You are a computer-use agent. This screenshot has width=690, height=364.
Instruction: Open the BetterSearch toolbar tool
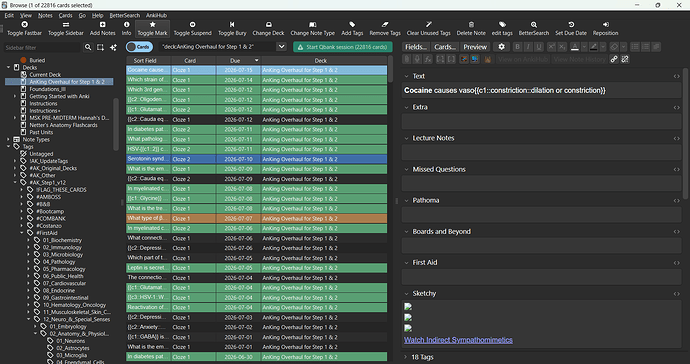pos(533,29)
